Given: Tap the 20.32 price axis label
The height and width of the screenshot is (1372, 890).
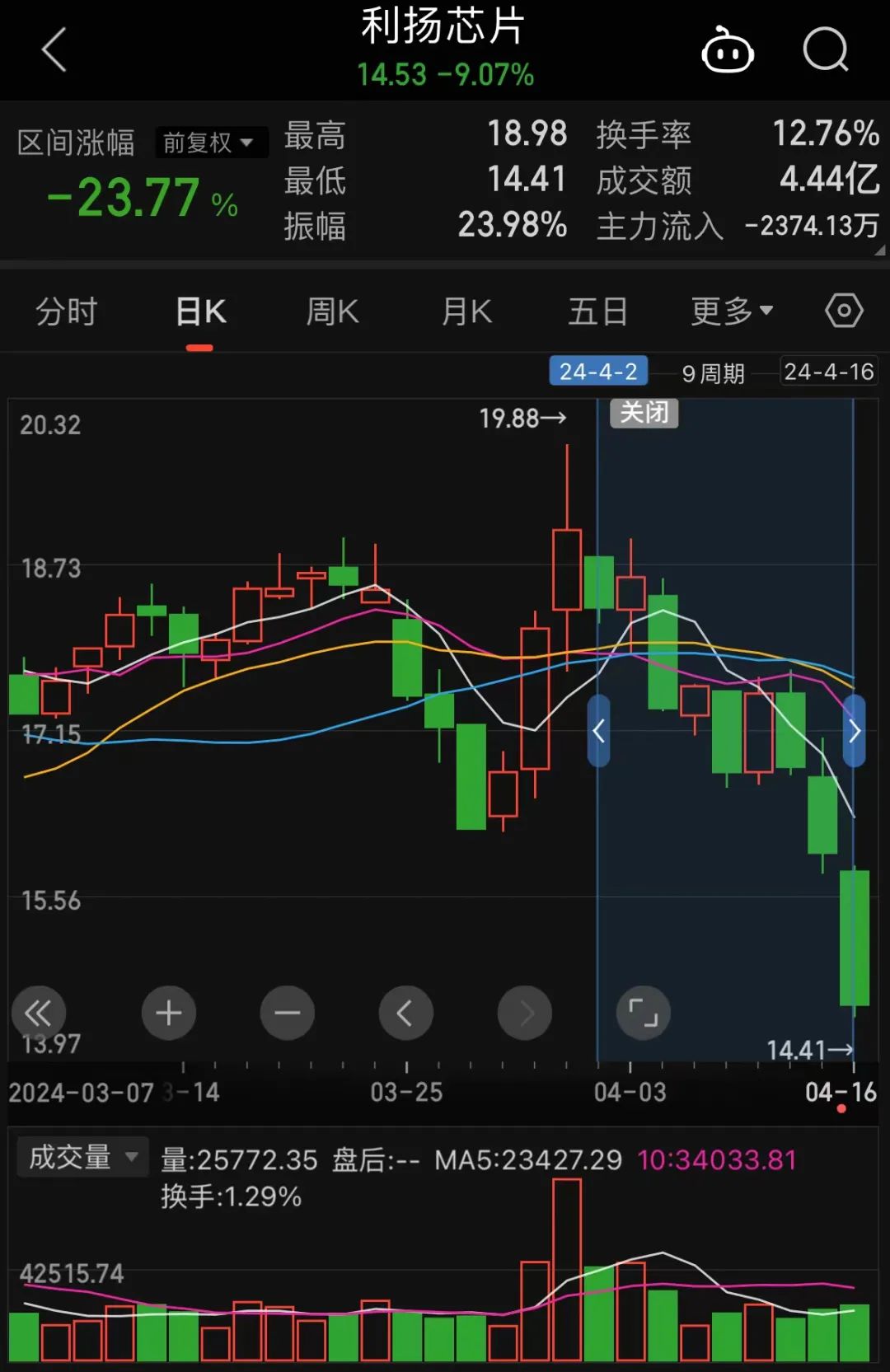Looking at the screenshot, I should click(50, 425).
